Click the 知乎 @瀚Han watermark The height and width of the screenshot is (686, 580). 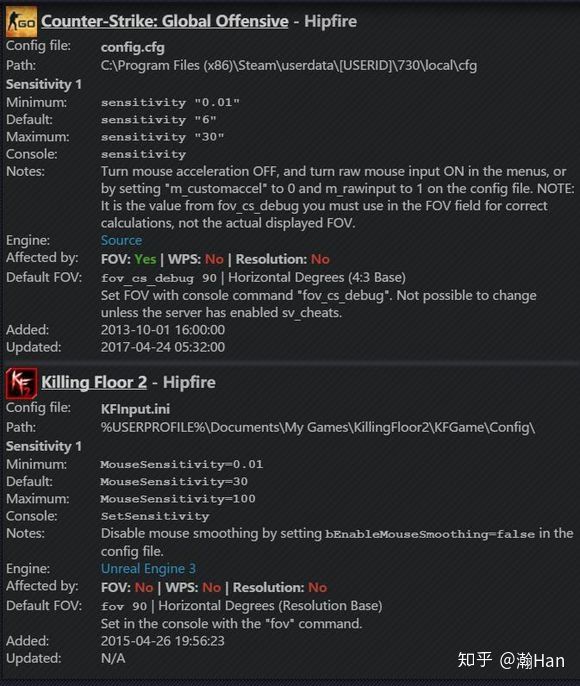[x=511, y=660]
